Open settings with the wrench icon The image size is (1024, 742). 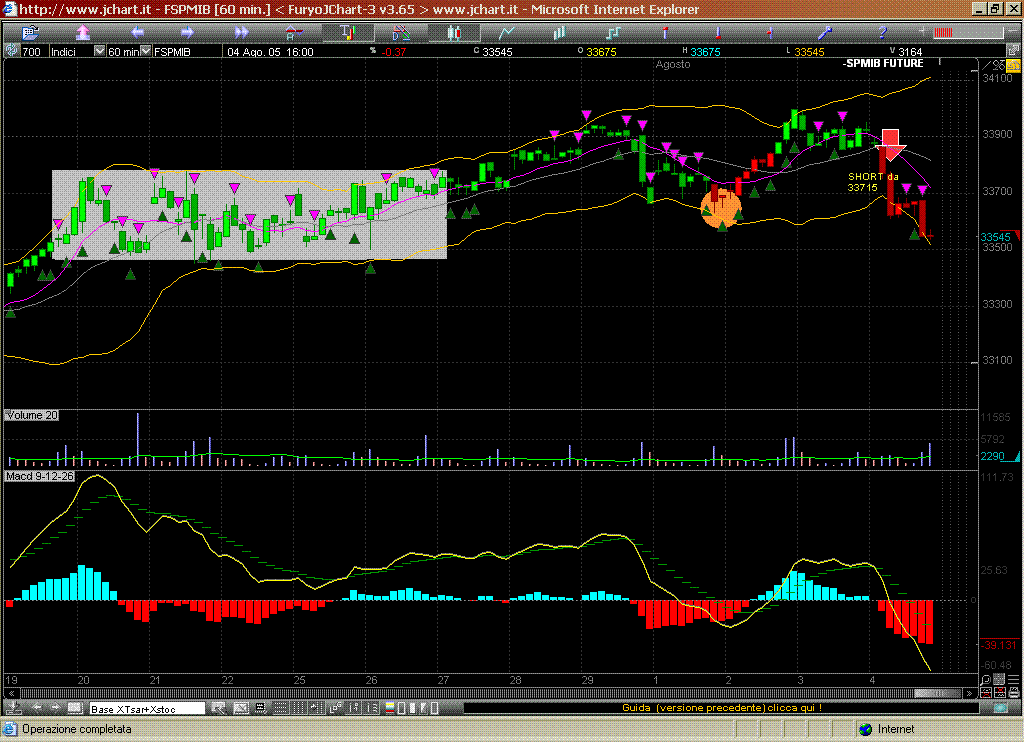click(826, 33)
